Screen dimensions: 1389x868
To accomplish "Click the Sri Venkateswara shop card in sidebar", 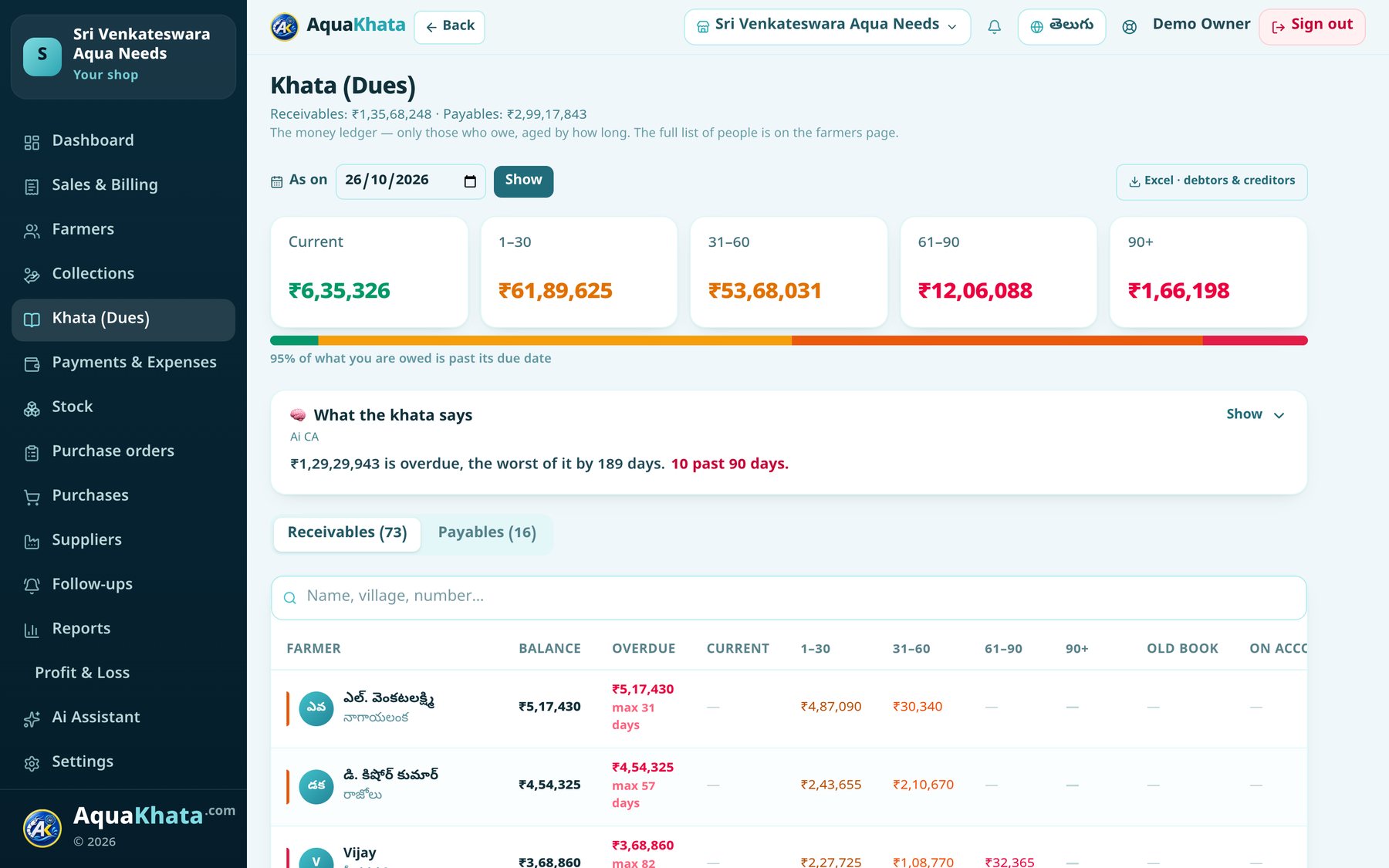I will tap(123, 56).
